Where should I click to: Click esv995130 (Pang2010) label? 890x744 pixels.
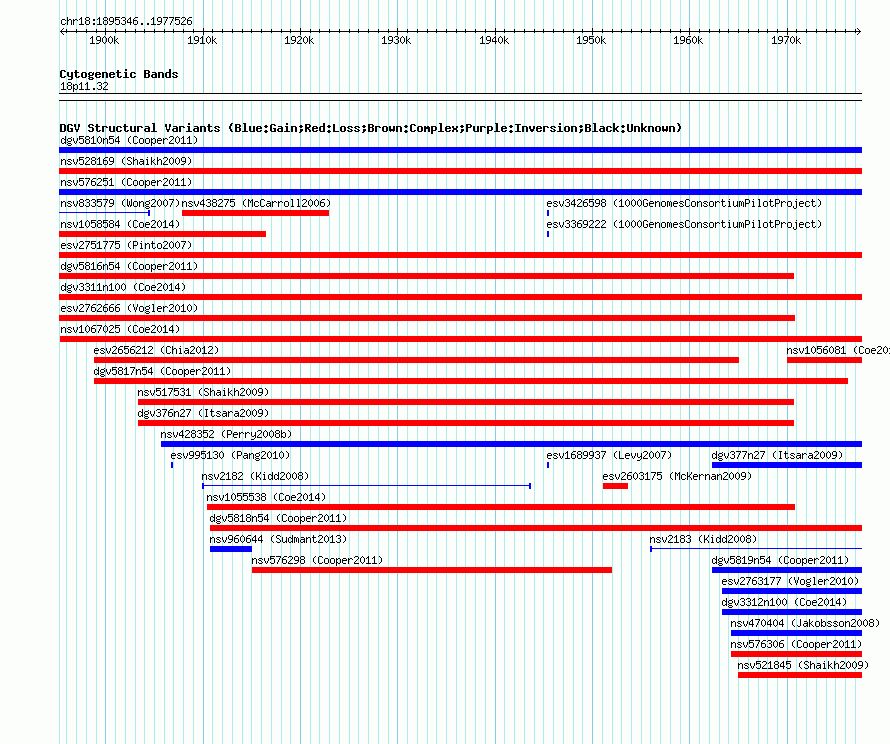[x=230, y=455]
